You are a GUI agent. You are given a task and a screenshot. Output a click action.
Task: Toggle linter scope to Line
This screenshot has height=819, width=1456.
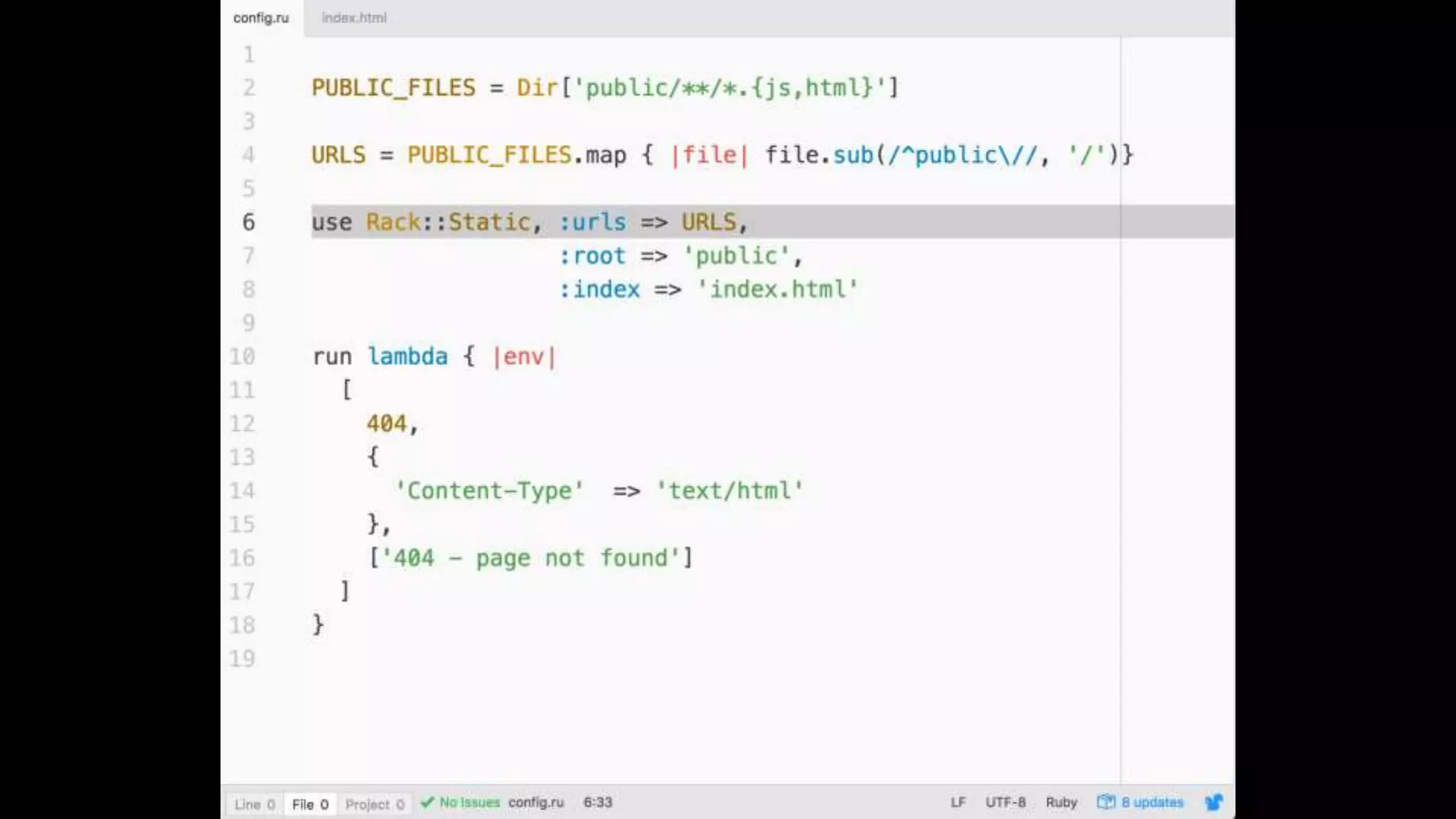(x=255, y=804)
